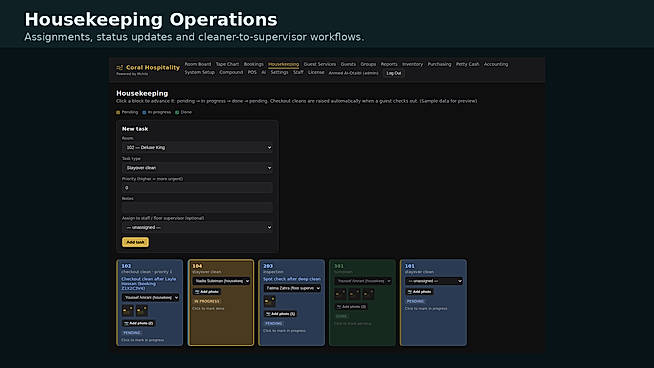The image size is (654, 368).
Task: Open Guest Services tab
Action: pyautogui.click(x=319, y=64)
